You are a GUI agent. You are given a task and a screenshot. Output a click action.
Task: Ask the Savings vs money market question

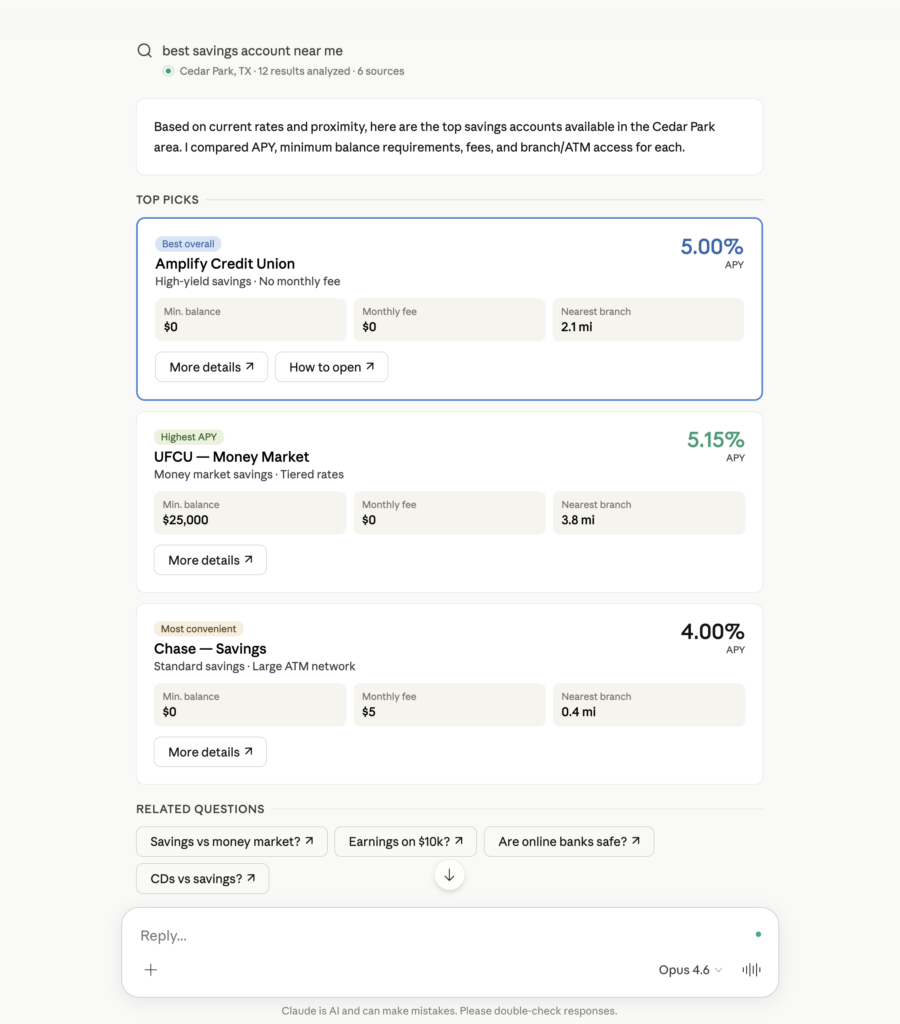232,842
